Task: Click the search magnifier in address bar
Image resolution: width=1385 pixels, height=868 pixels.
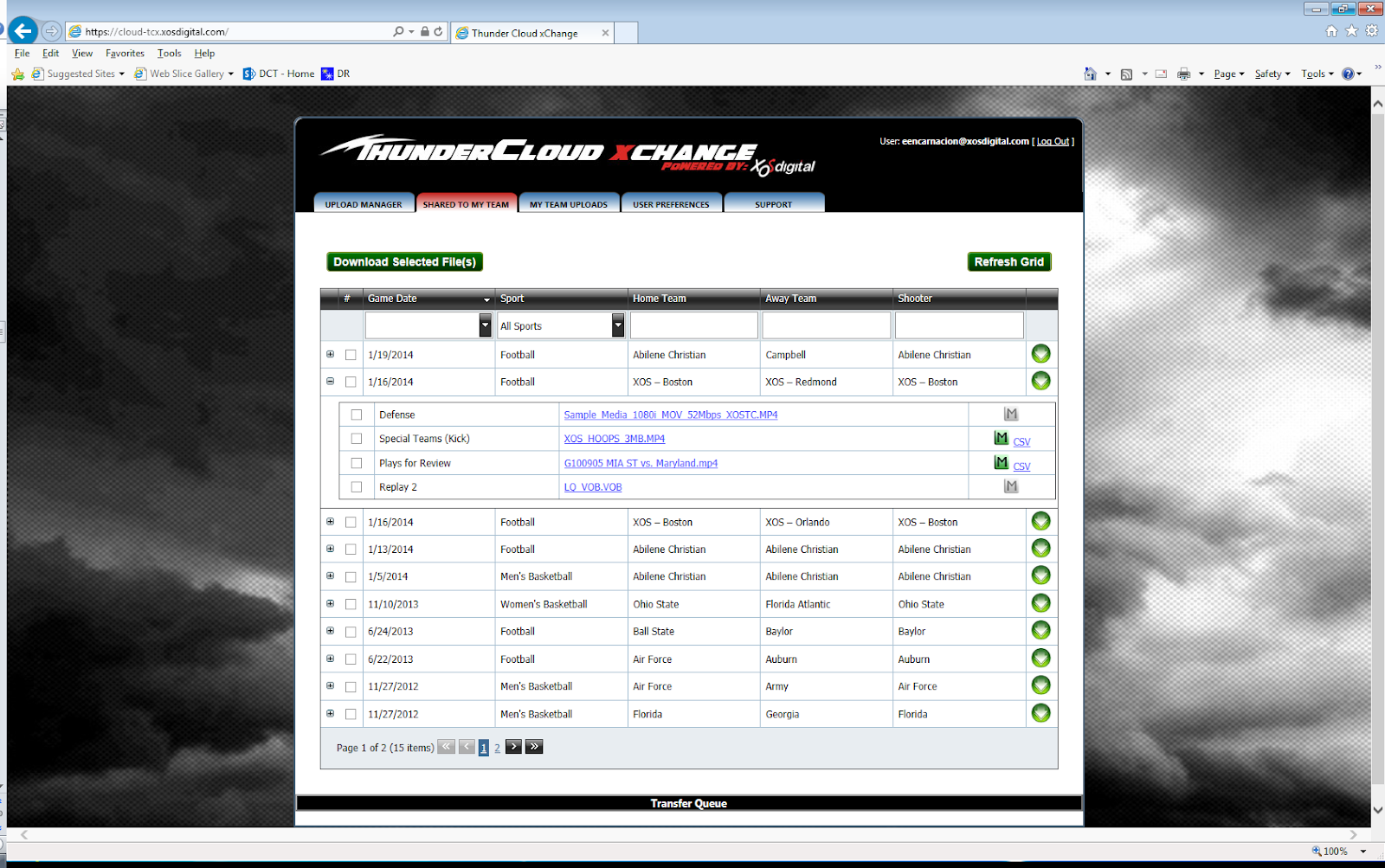Action: (x=398, y=31)
